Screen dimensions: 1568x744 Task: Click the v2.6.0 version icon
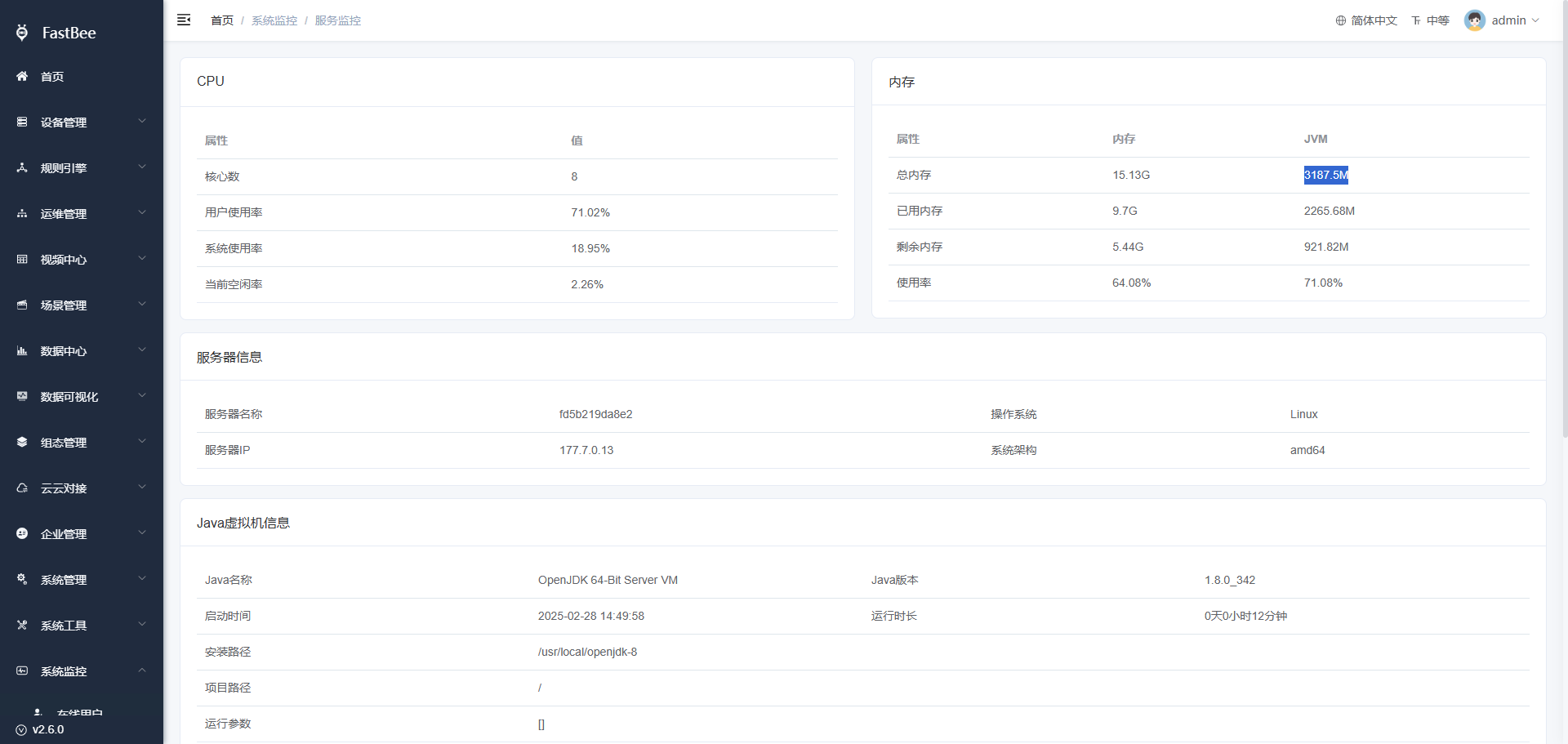click(21, 730)
